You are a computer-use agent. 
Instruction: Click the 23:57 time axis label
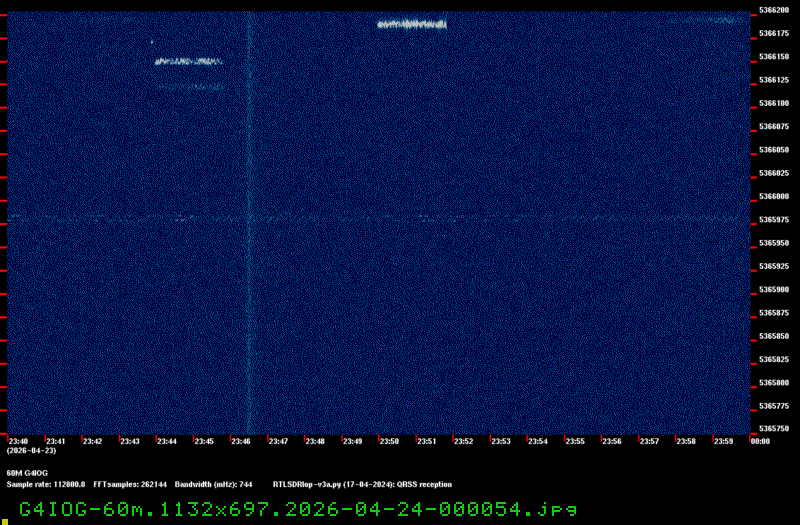(x=649, y=441)
